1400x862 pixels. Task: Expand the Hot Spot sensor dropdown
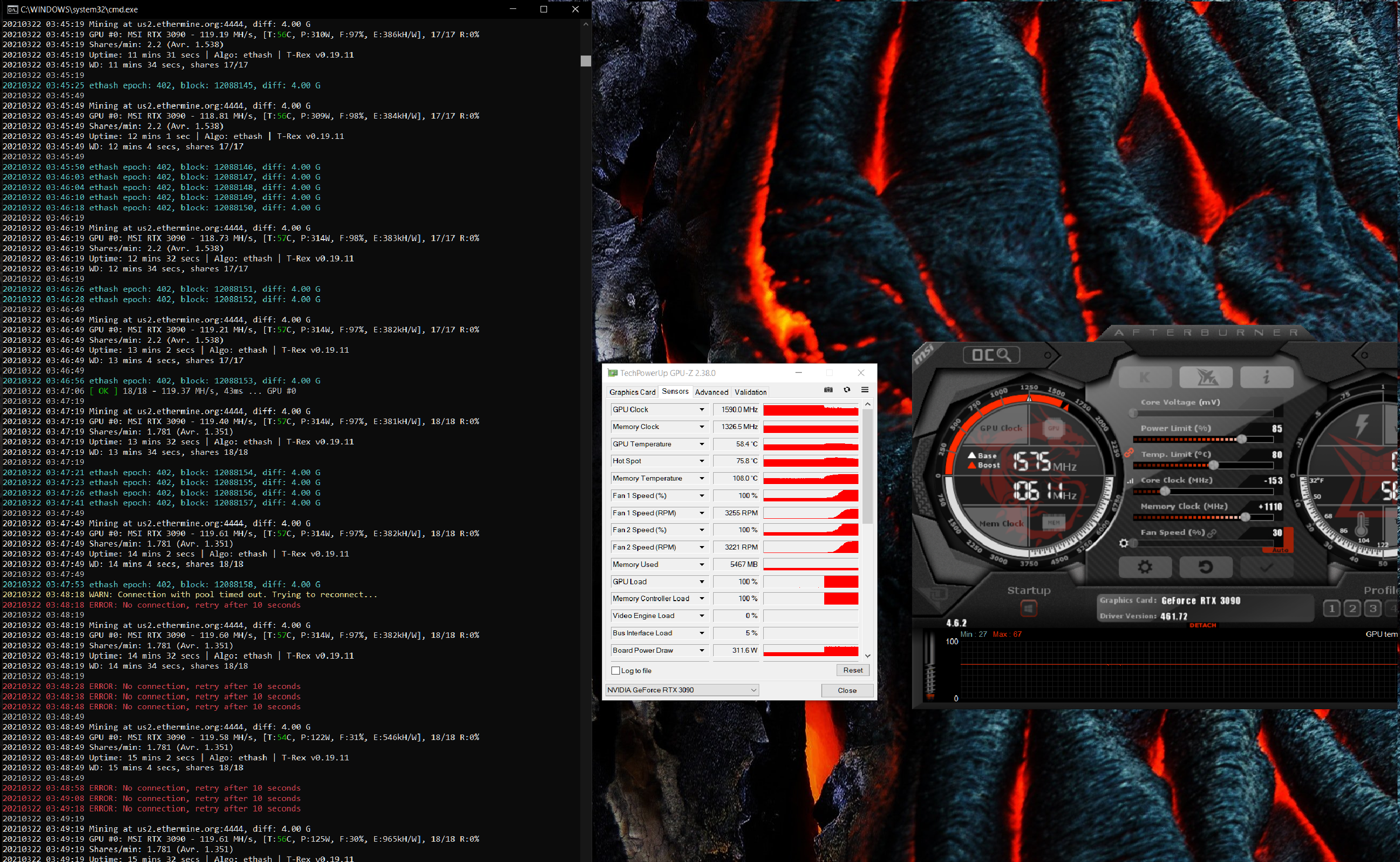[x=702, y=461]
